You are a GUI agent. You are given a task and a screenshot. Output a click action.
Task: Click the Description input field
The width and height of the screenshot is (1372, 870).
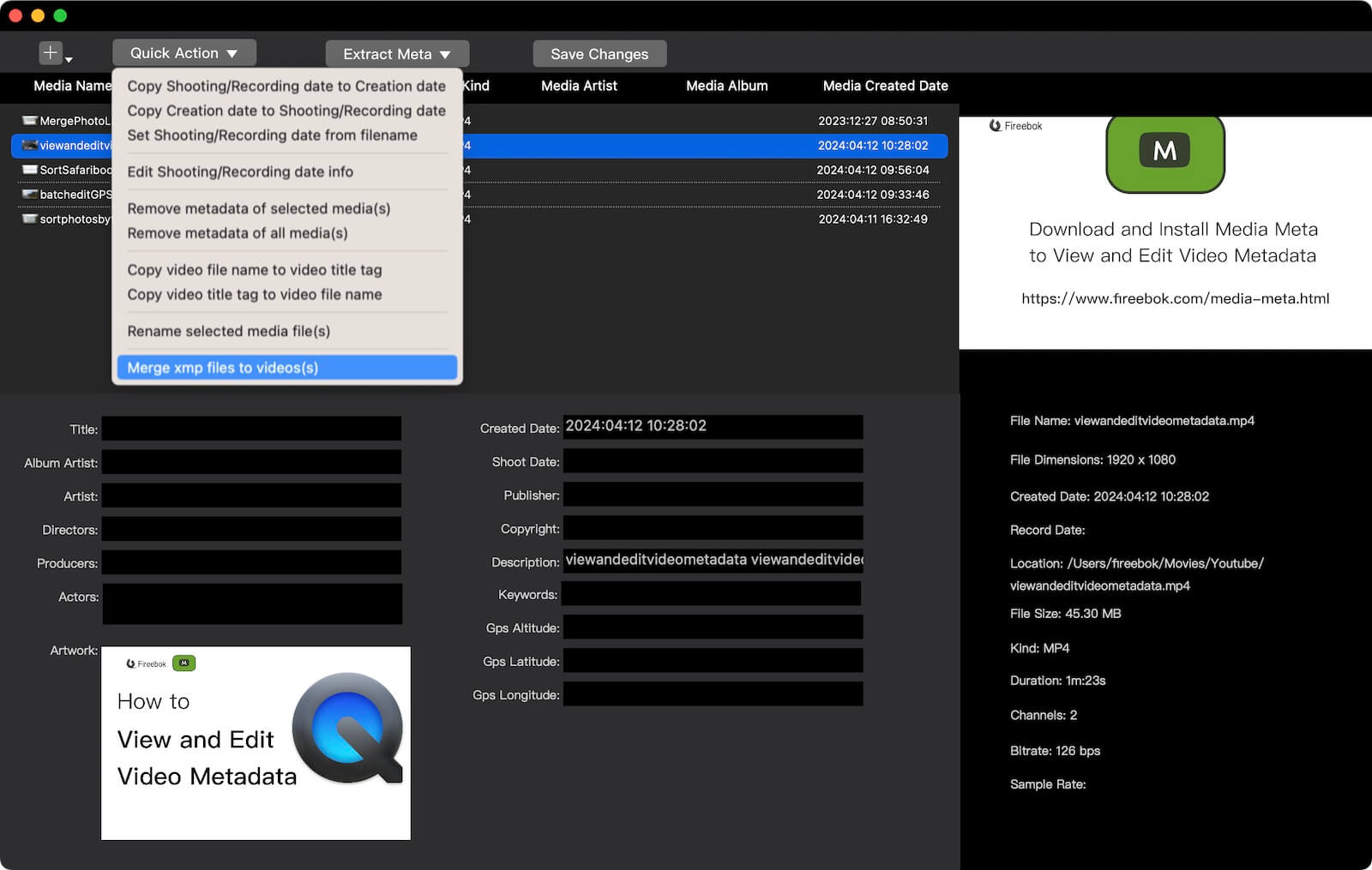pyautogui.click(x=713, y=561)
